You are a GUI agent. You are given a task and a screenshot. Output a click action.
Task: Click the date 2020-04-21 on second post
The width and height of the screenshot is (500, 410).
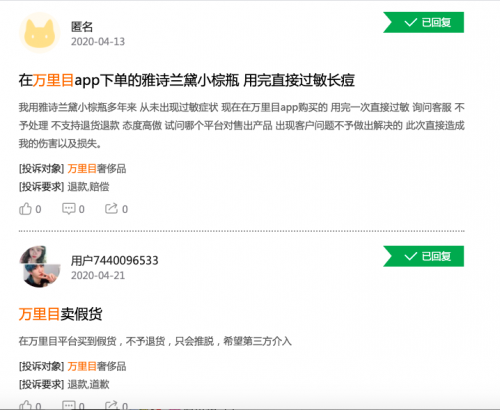click(98, 275)
